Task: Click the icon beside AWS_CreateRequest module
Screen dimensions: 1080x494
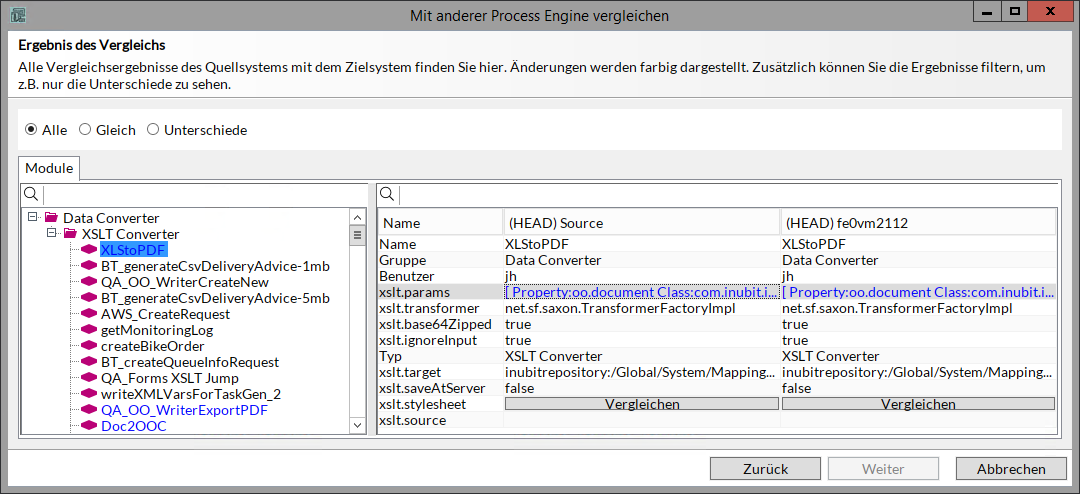Action: [88, 314]
